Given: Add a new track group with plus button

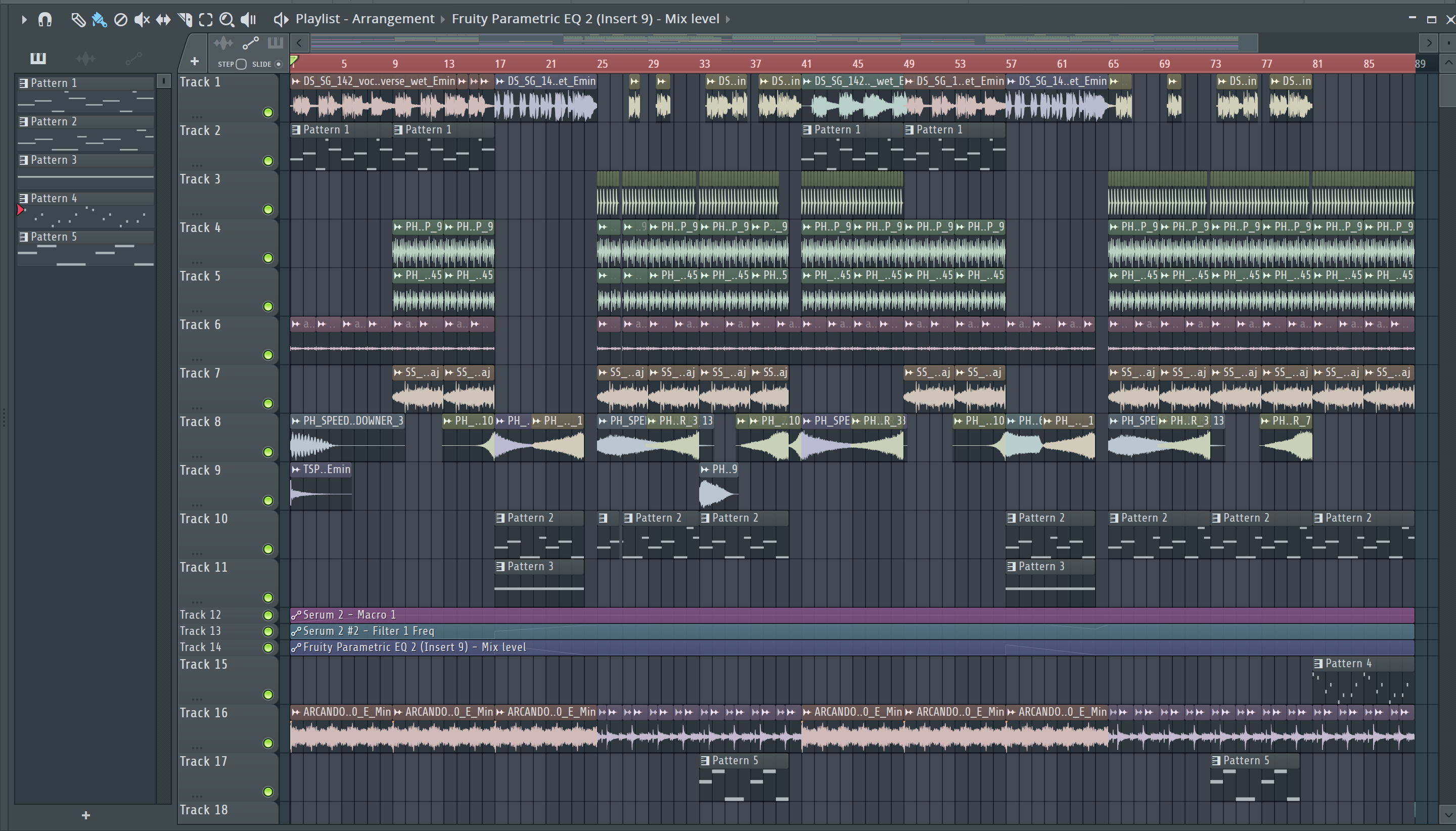Looking at the screenshot, I should coord(195,61).
